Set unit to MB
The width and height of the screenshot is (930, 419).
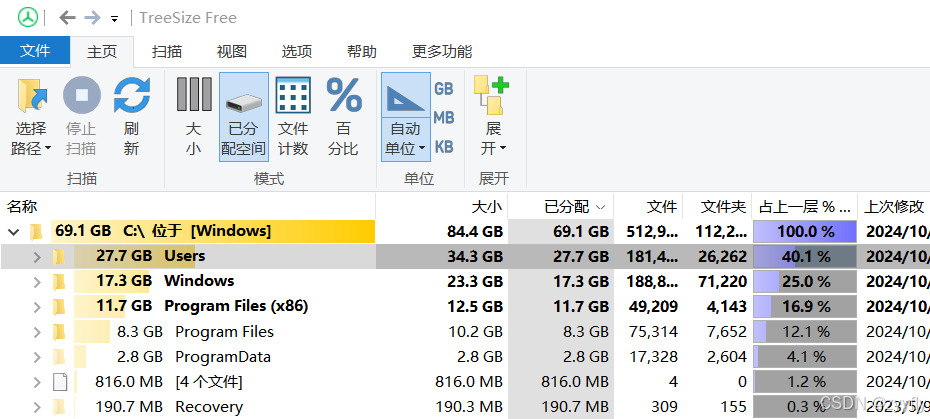point(444,118)
